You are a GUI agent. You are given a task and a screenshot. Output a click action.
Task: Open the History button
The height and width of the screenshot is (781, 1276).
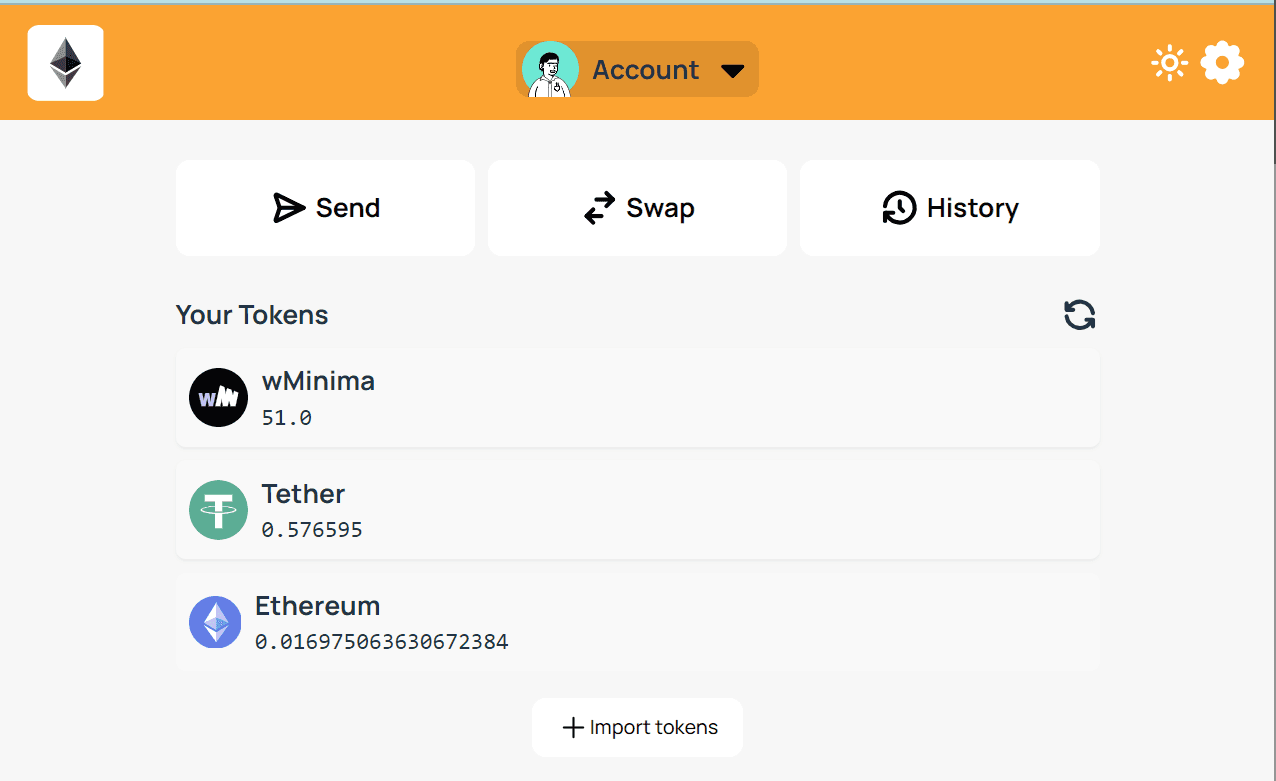point(950,208)
